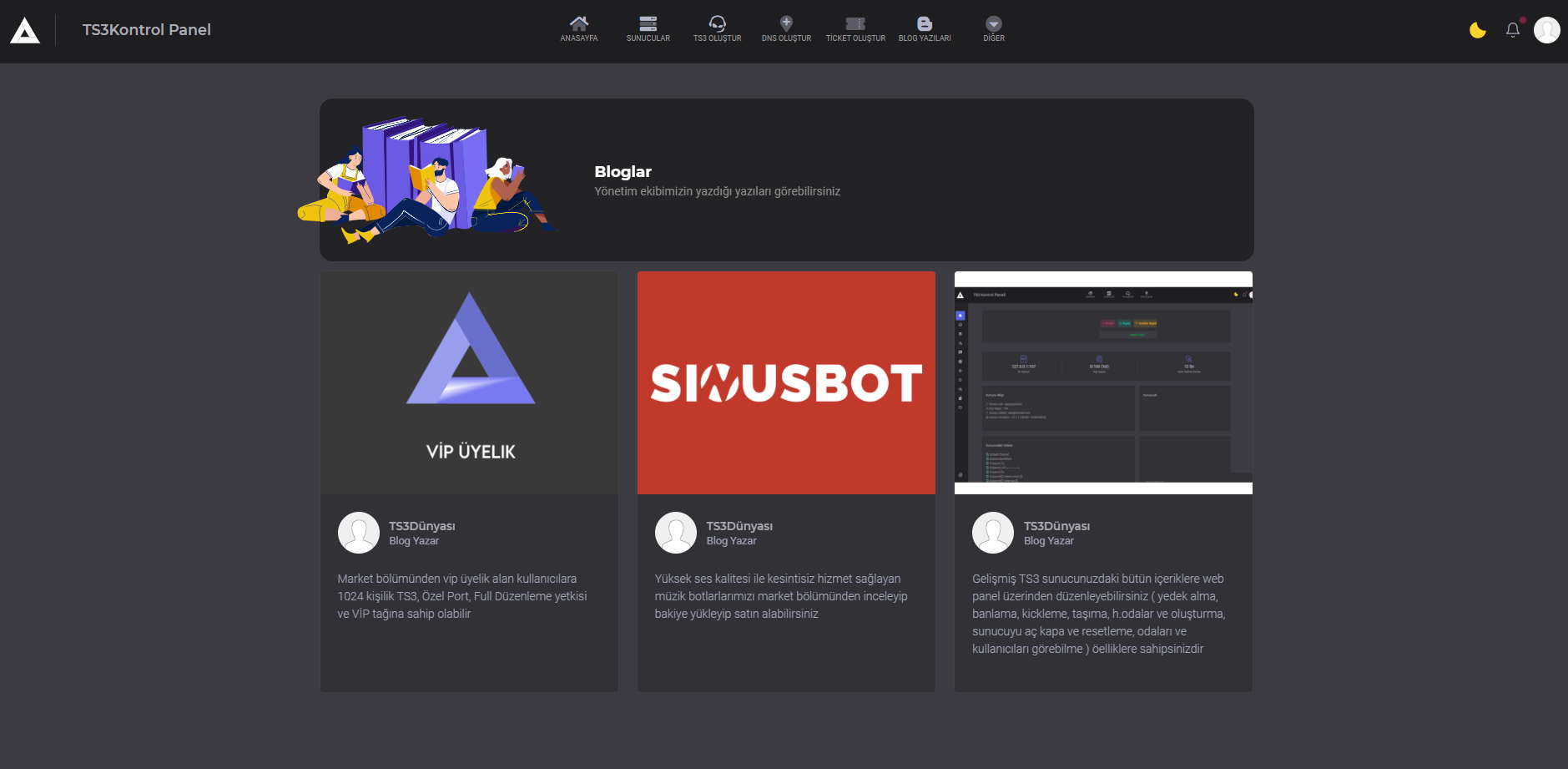Open the Blog Yazıları icon

tap(925, 24)
